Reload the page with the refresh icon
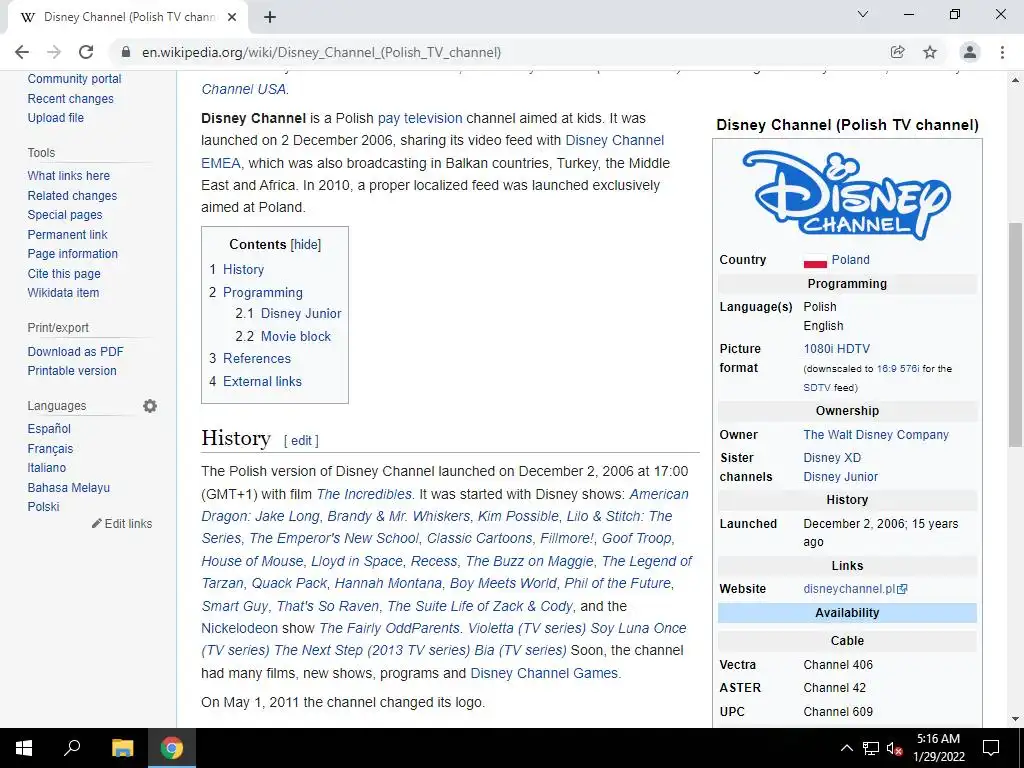The width and height of the screenshot is (1024, 768). point(86,52)
